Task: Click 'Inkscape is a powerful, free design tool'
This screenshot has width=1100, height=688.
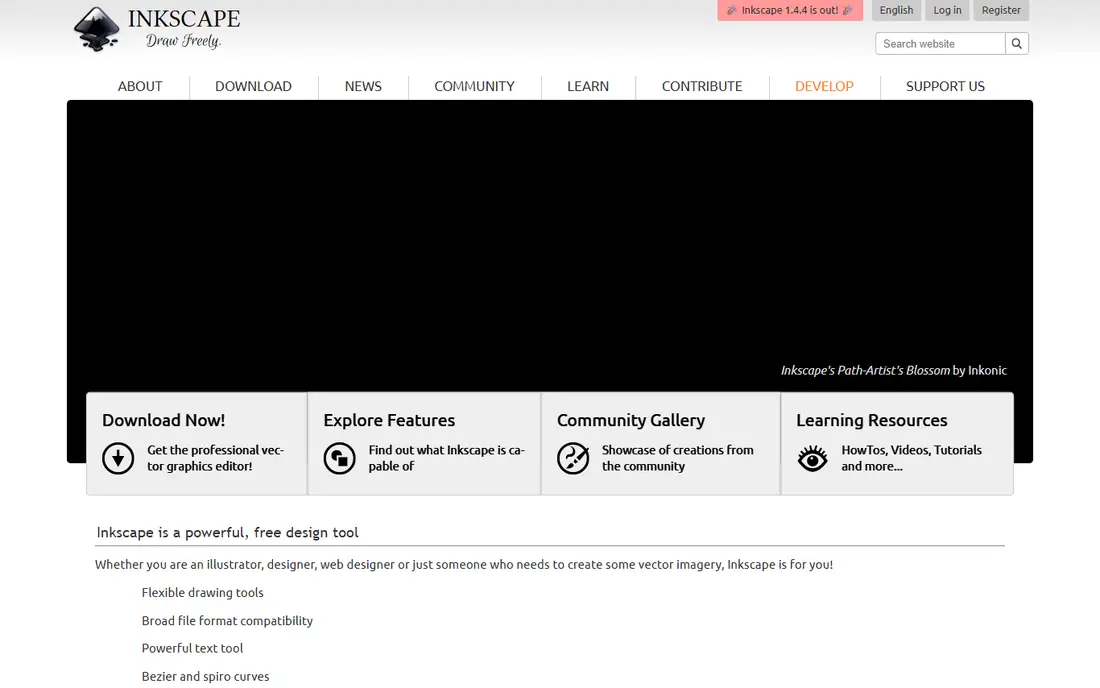Action: pos(227,532)
